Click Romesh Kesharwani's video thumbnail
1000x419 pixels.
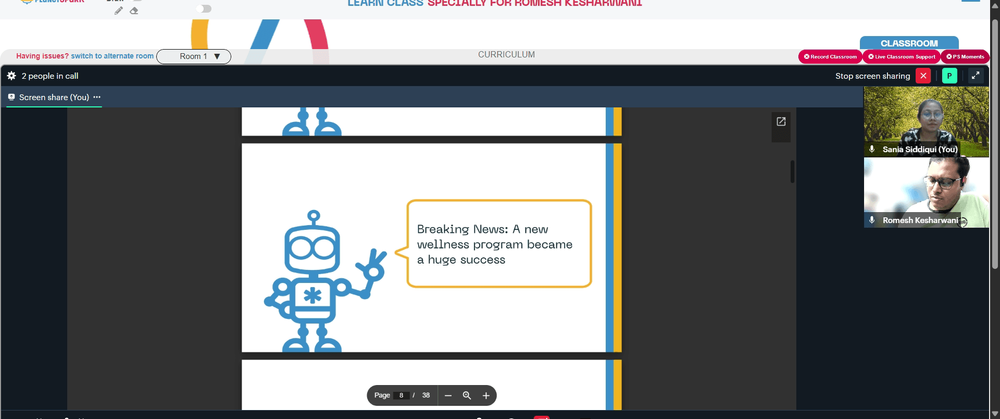(926, 193)
